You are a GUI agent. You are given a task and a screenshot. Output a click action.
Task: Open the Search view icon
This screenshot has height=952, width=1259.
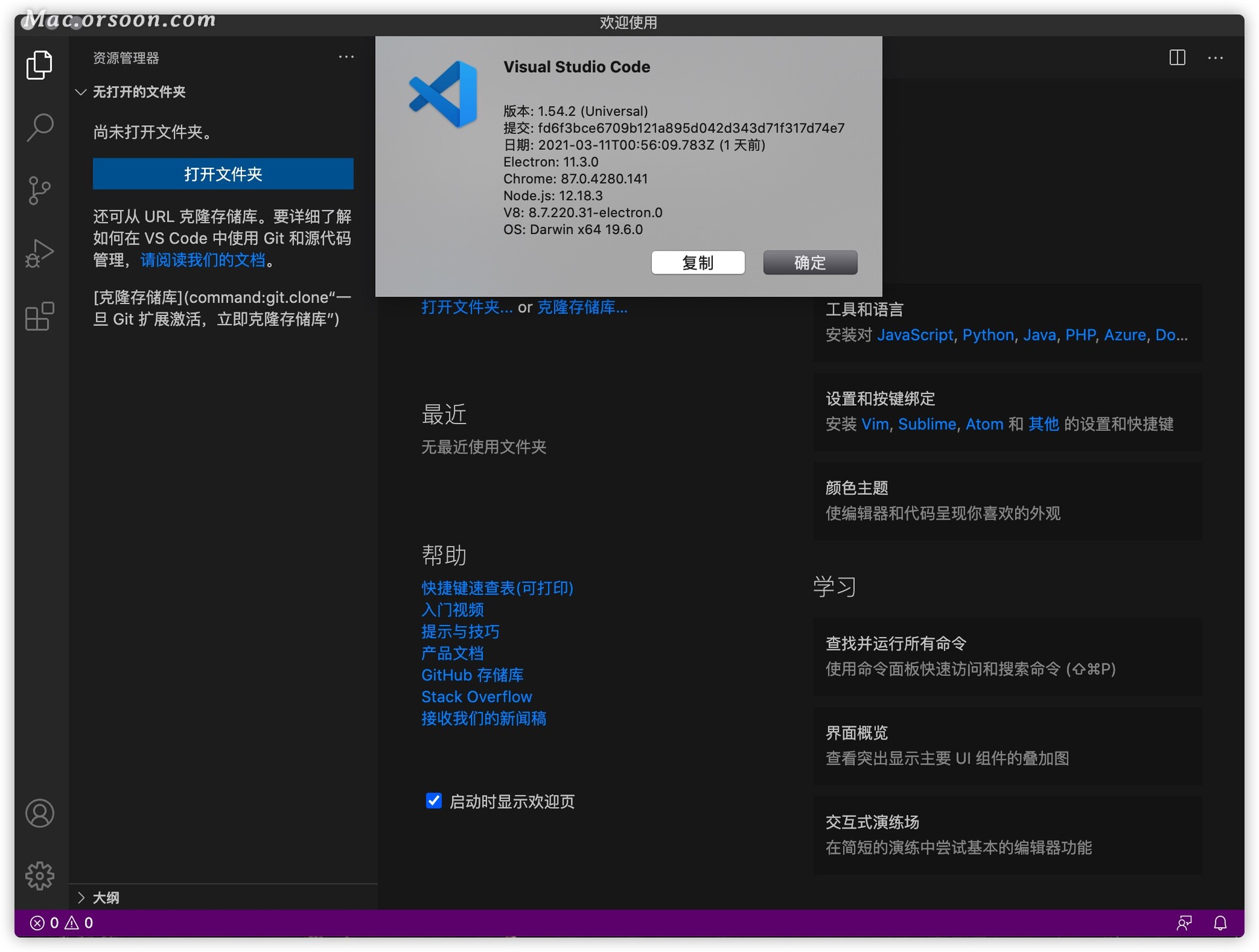tap(39, 127)
